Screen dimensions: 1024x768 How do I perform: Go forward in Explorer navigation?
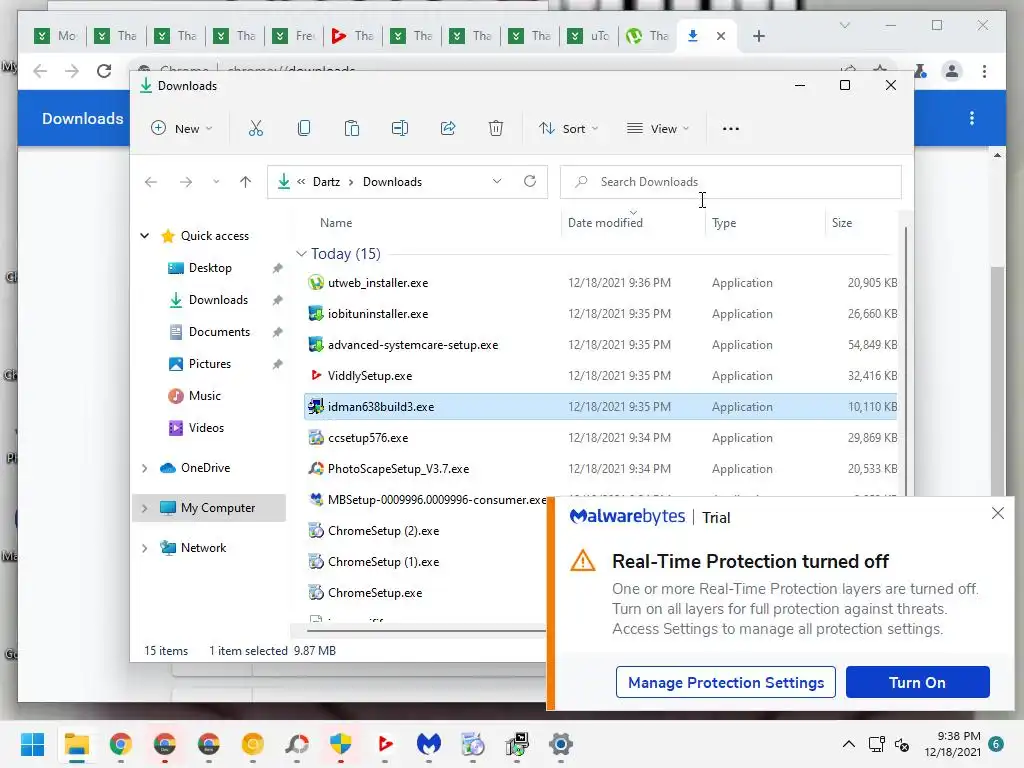[x=186, y=182]
